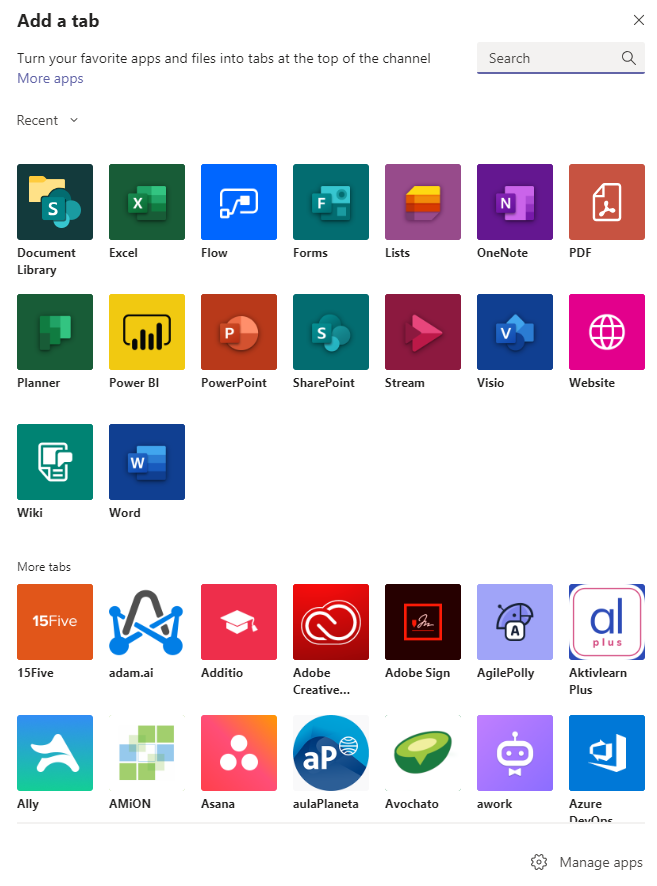The width and height of the screenshot is (657, 886).
Task: Select the aulaPlaneta app icon
Action: [331, 753]
